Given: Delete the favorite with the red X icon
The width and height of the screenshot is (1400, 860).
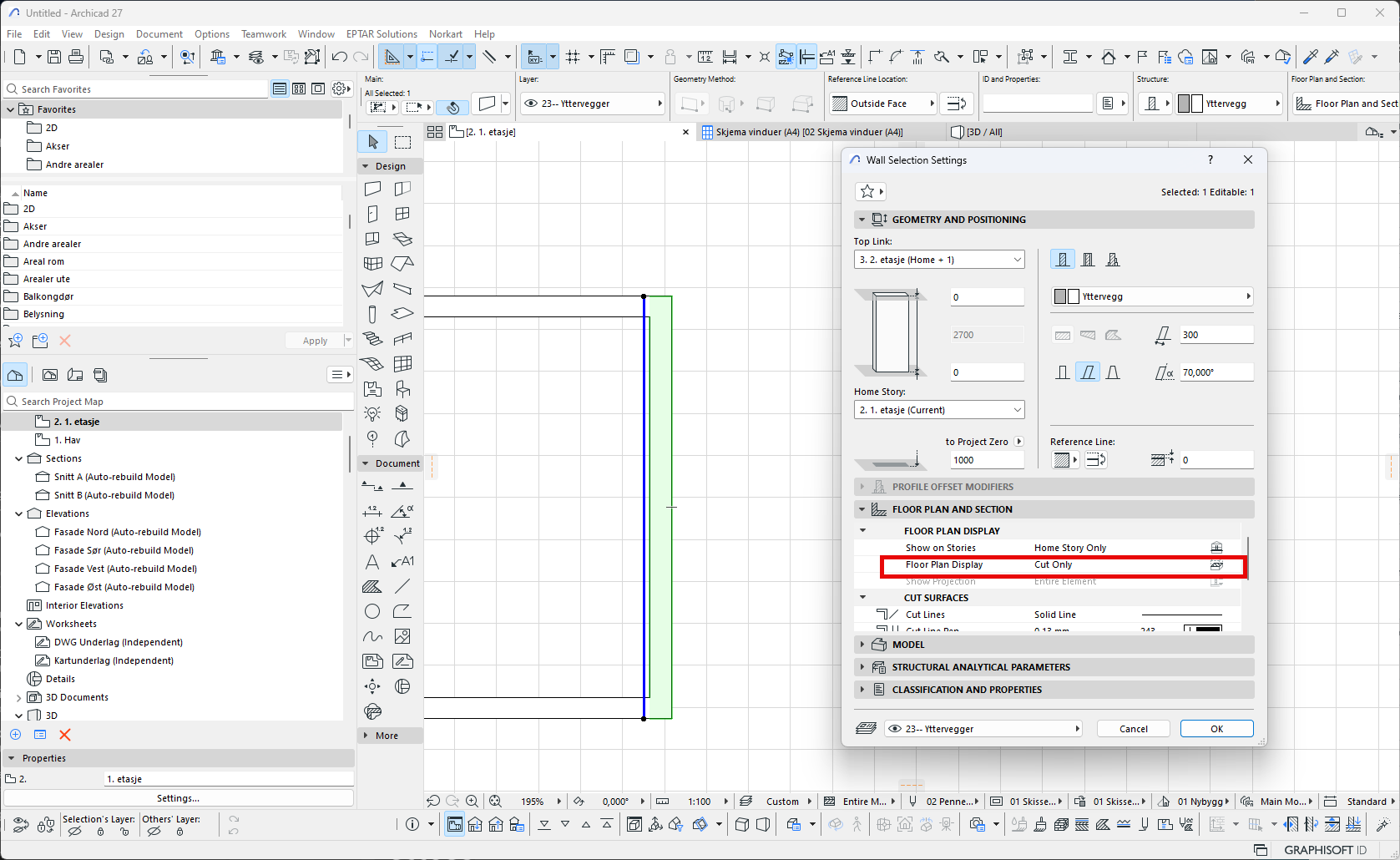Looking at the screenshot, I should [65, 341].
